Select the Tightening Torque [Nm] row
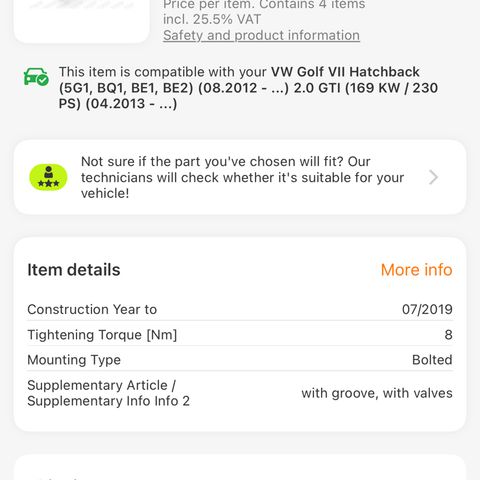 click(x=240, y=335)
